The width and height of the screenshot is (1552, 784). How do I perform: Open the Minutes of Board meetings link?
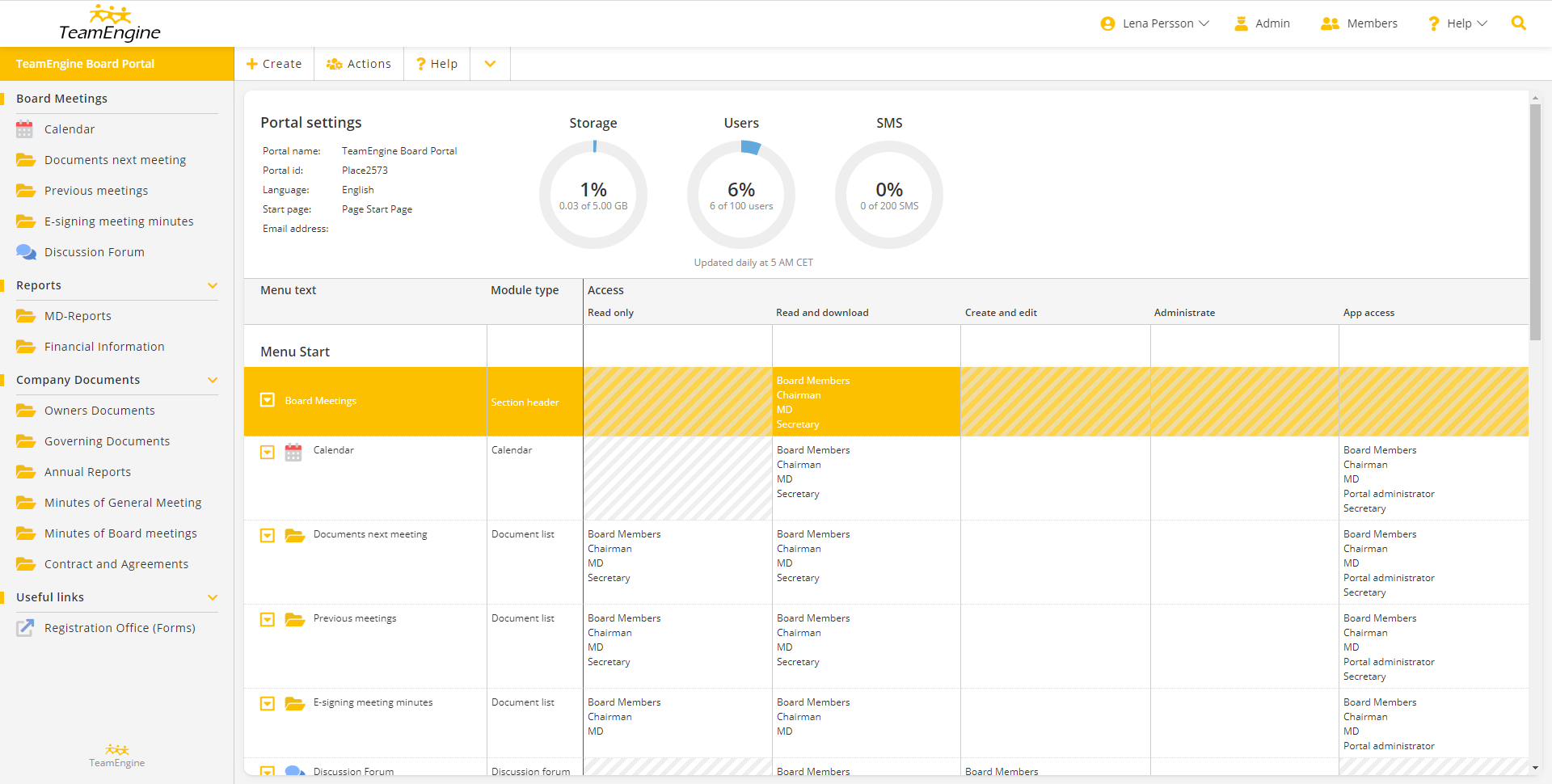point(120,533)
